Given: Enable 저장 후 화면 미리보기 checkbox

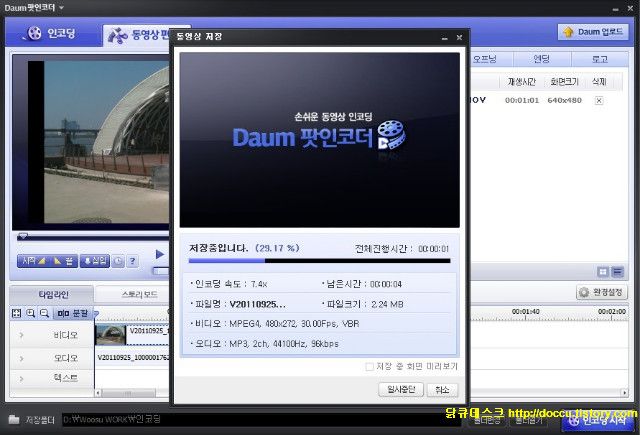Looking at the screenshot, I should 369,367.
